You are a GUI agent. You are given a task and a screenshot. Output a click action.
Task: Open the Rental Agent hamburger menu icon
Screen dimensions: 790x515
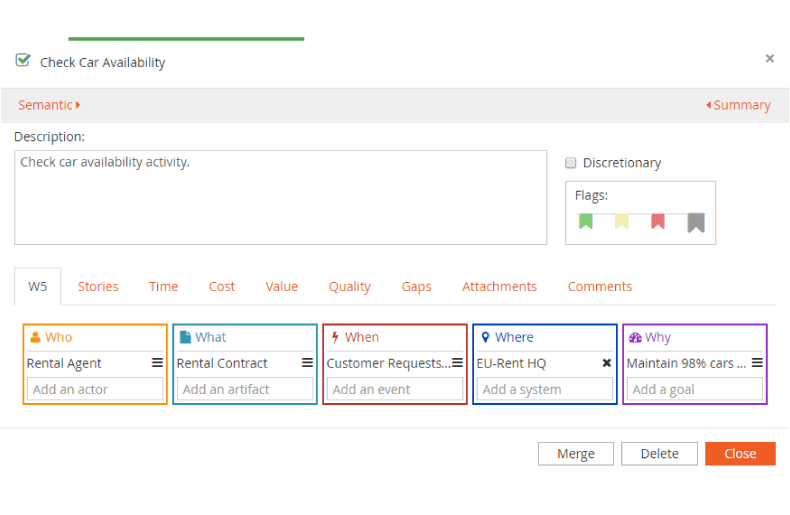point(157,363)
